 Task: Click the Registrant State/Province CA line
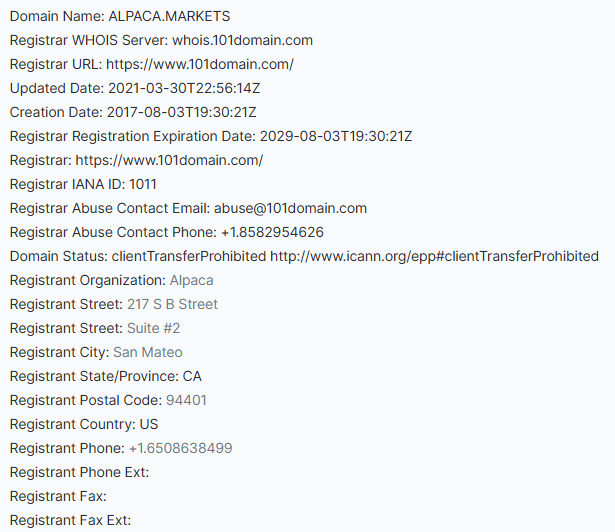pyautogui.click(x=107, y=376)
